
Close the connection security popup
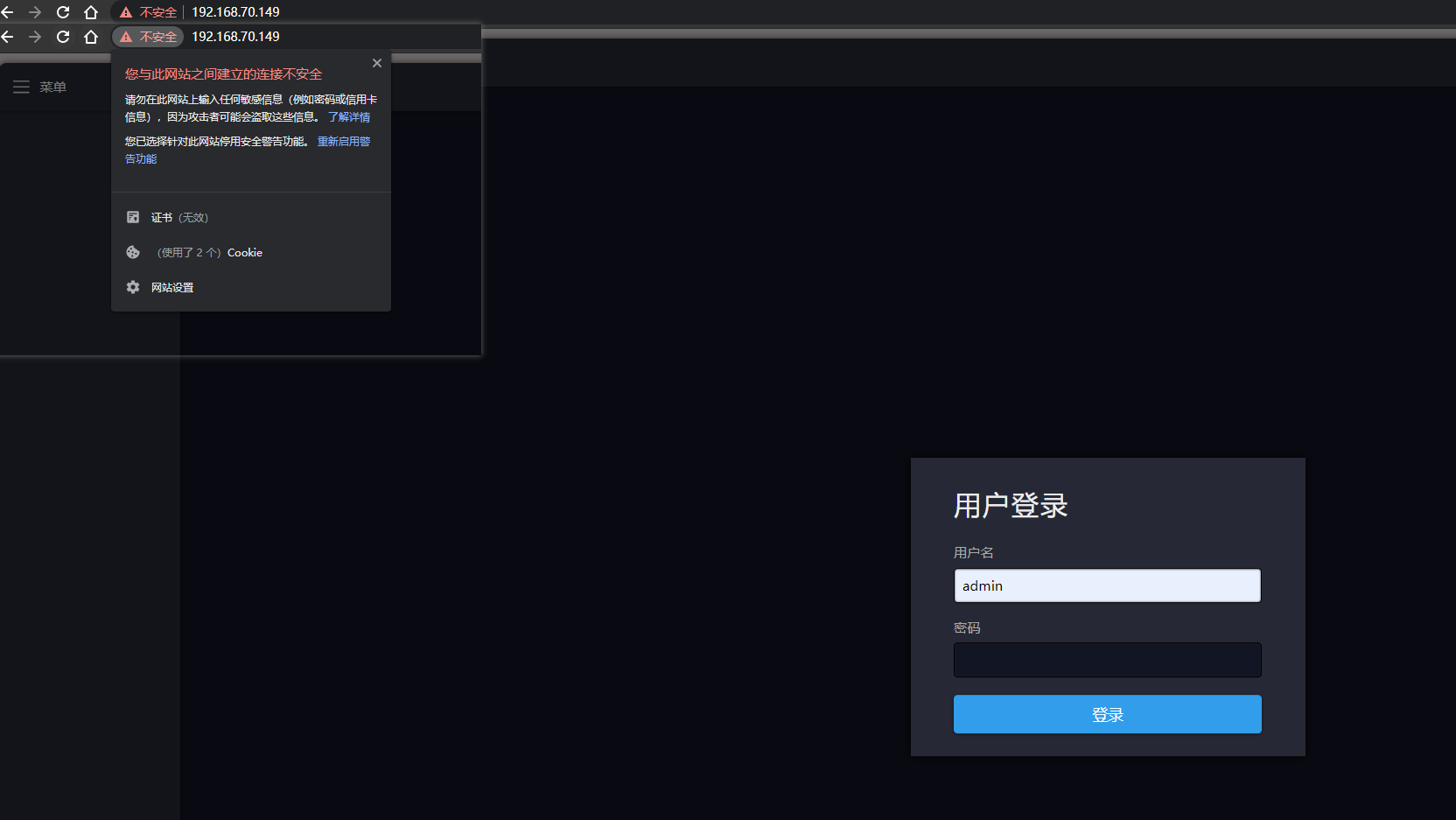377,63
